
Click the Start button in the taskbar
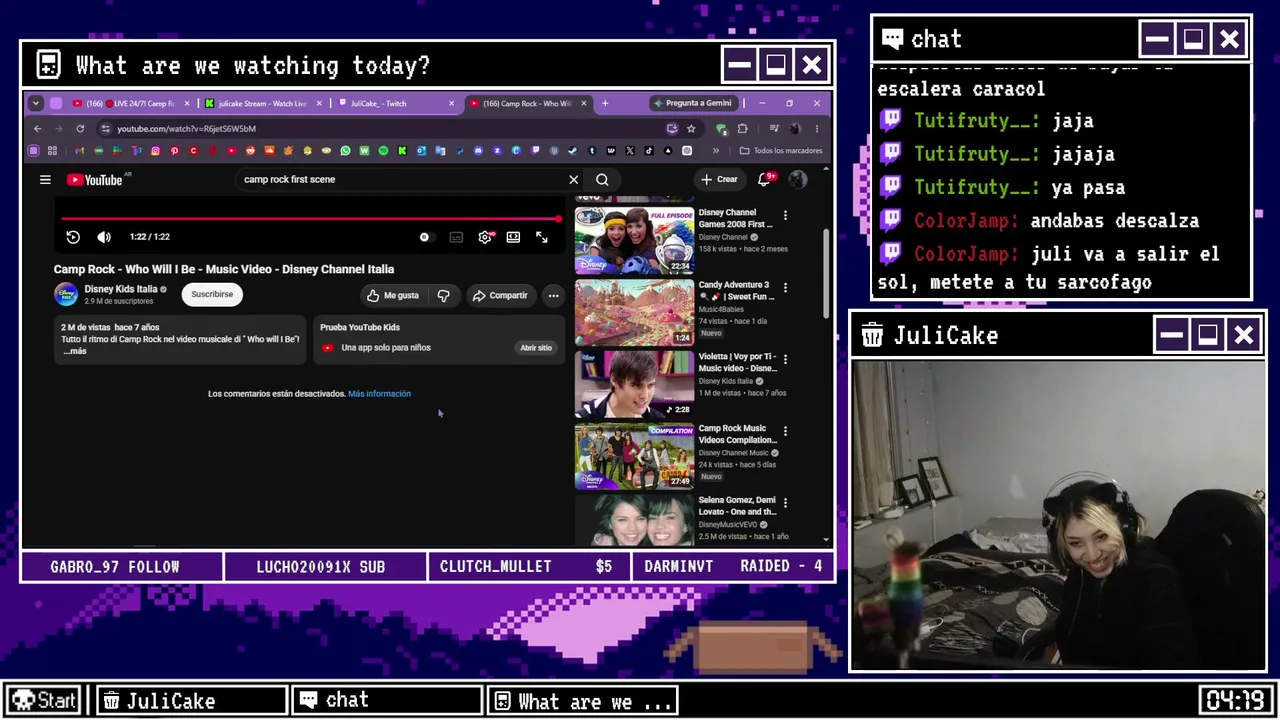tap(45, 700)
